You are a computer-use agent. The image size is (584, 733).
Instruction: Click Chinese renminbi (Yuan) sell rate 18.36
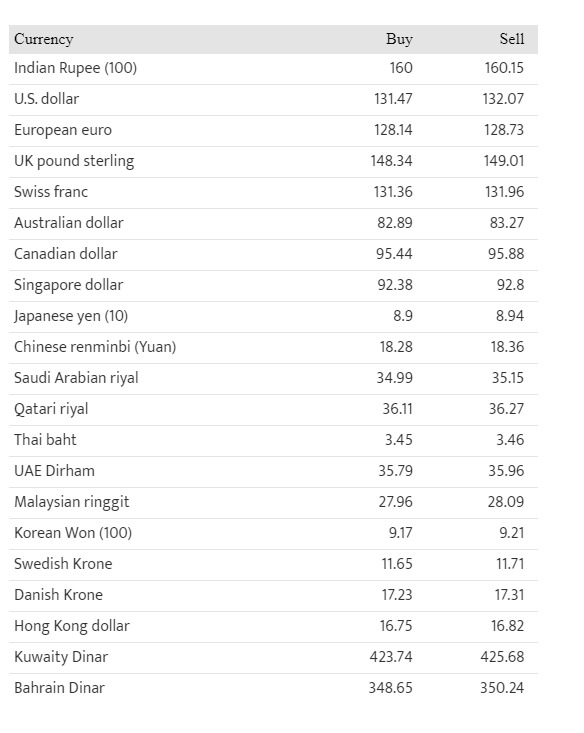(507, 347)
